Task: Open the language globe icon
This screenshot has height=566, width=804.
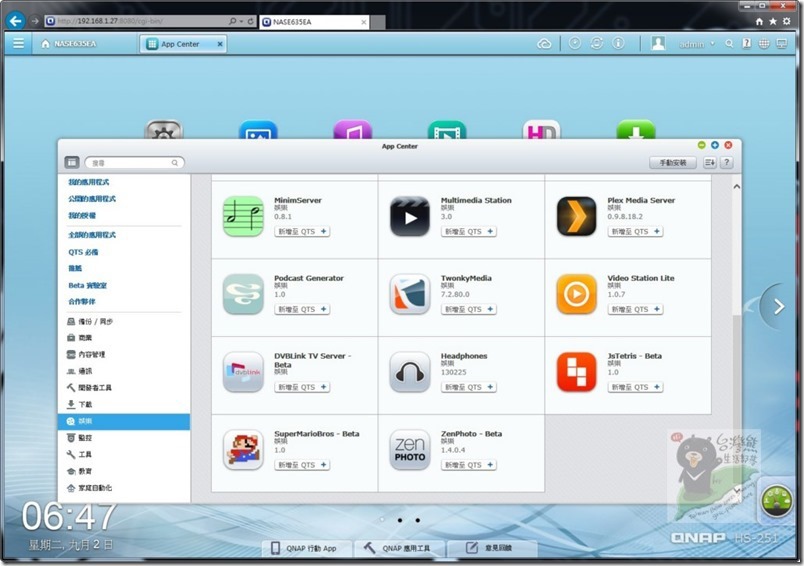Action: (x=763, y=44)
